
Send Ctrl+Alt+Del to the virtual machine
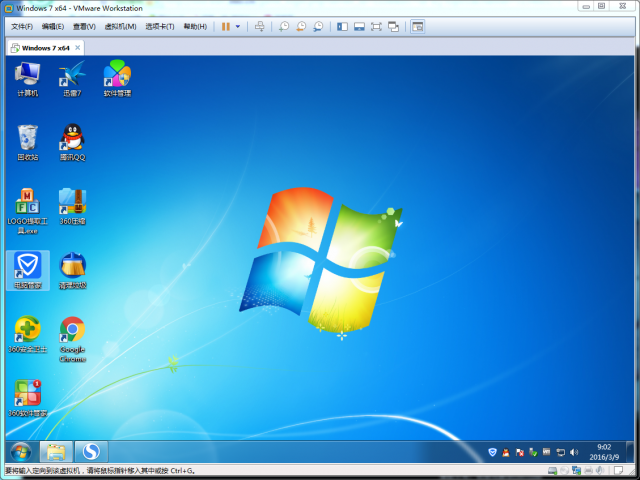[x=260, y=27]
